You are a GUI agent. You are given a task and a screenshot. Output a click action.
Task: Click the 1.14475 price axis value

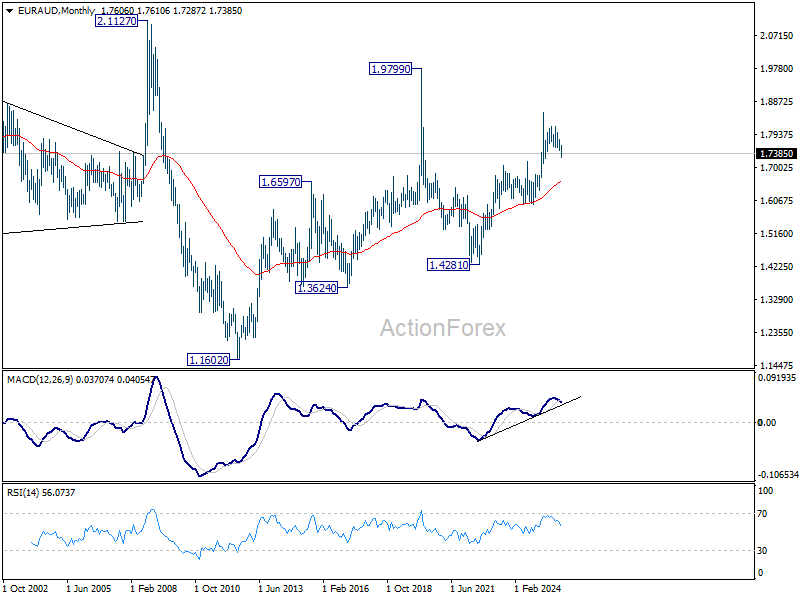point(777,365)
